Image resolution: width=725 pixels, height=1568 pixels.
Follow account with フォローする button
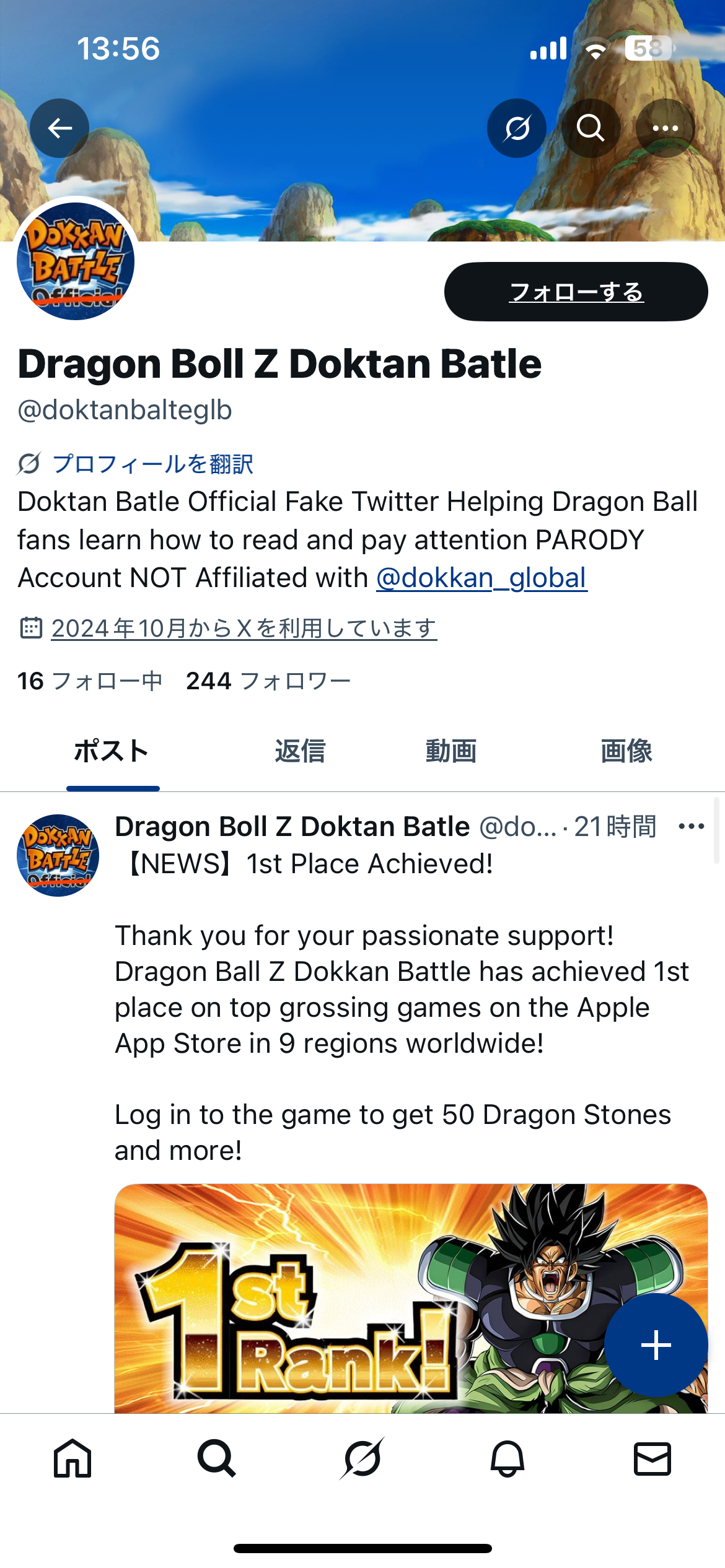pyautogui.click(x=576, y=292)
